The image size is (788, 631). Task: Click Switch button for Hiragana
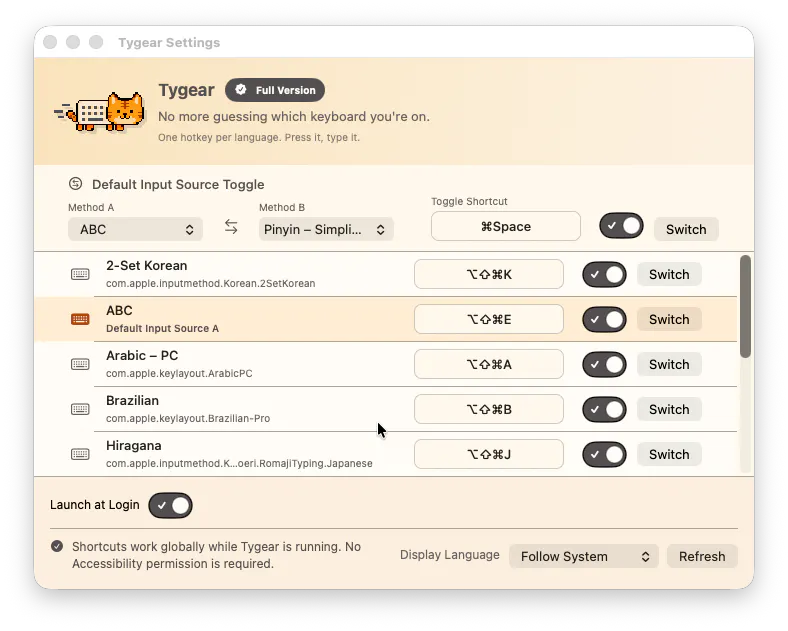pyautogui.click(x=669, y=454)
